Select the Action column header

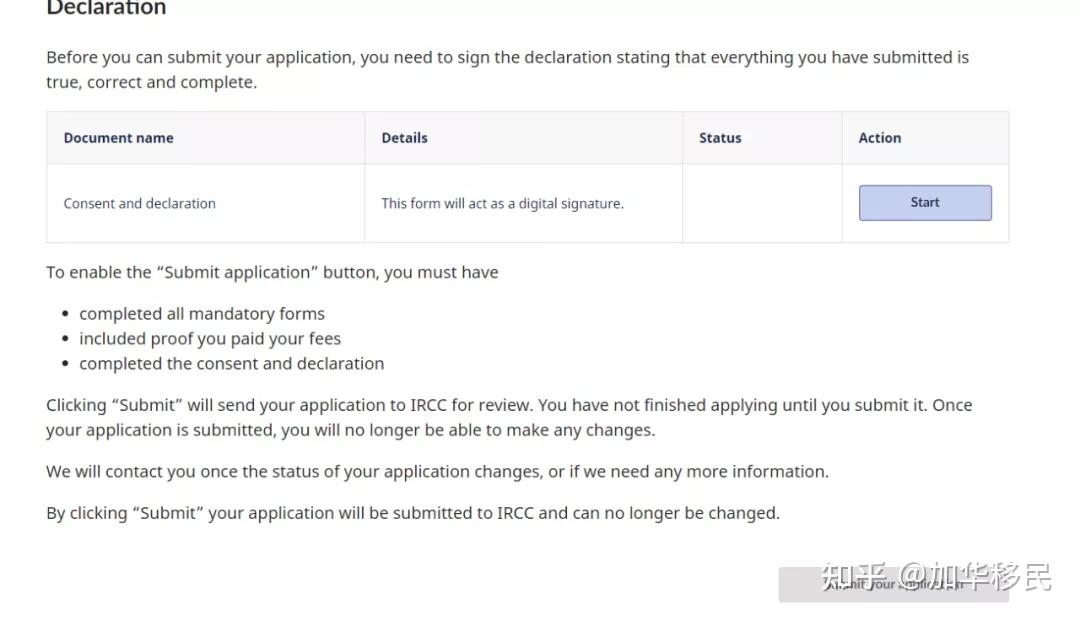879,138
